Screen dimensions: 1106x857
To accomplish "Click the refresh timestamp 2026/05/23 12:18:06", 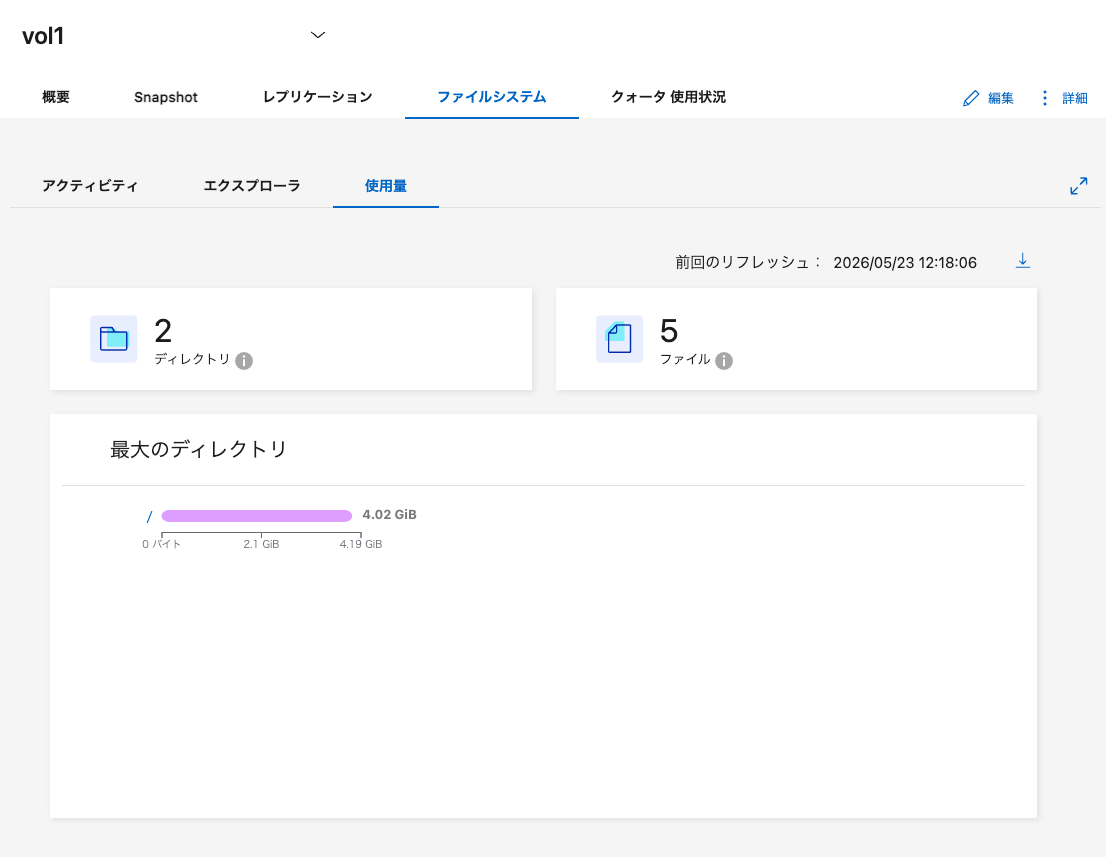I will (905, 262).
